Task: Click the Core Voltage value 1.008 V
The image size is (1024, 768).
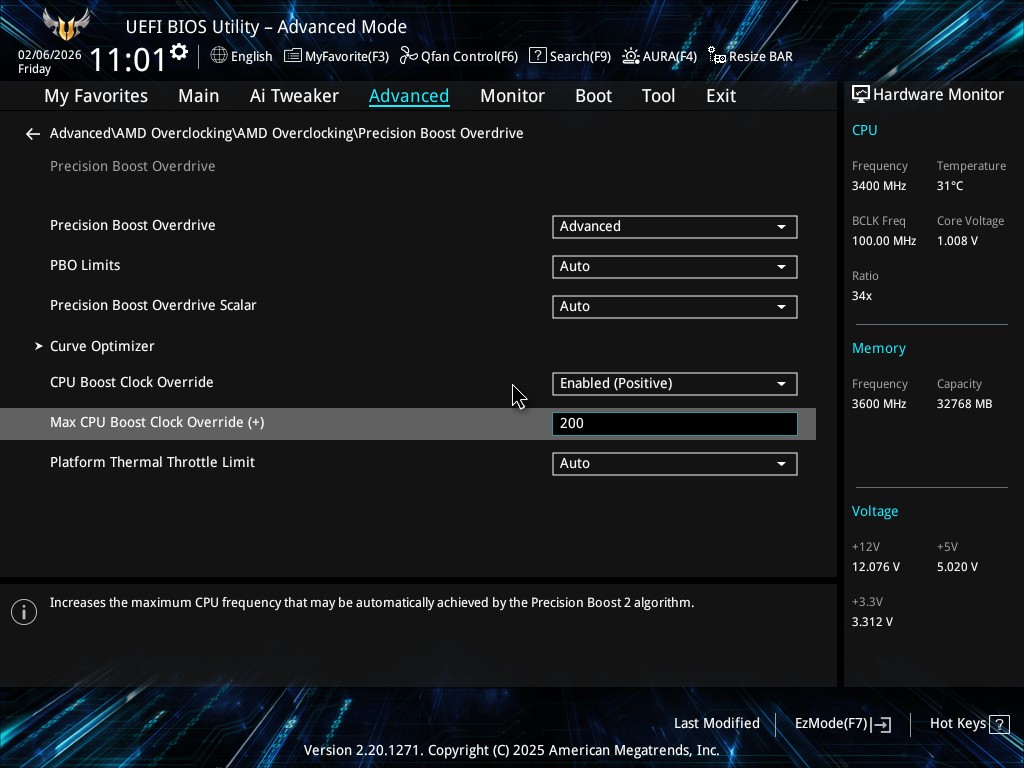Action: pyautogui.click(x=957, y=241)
